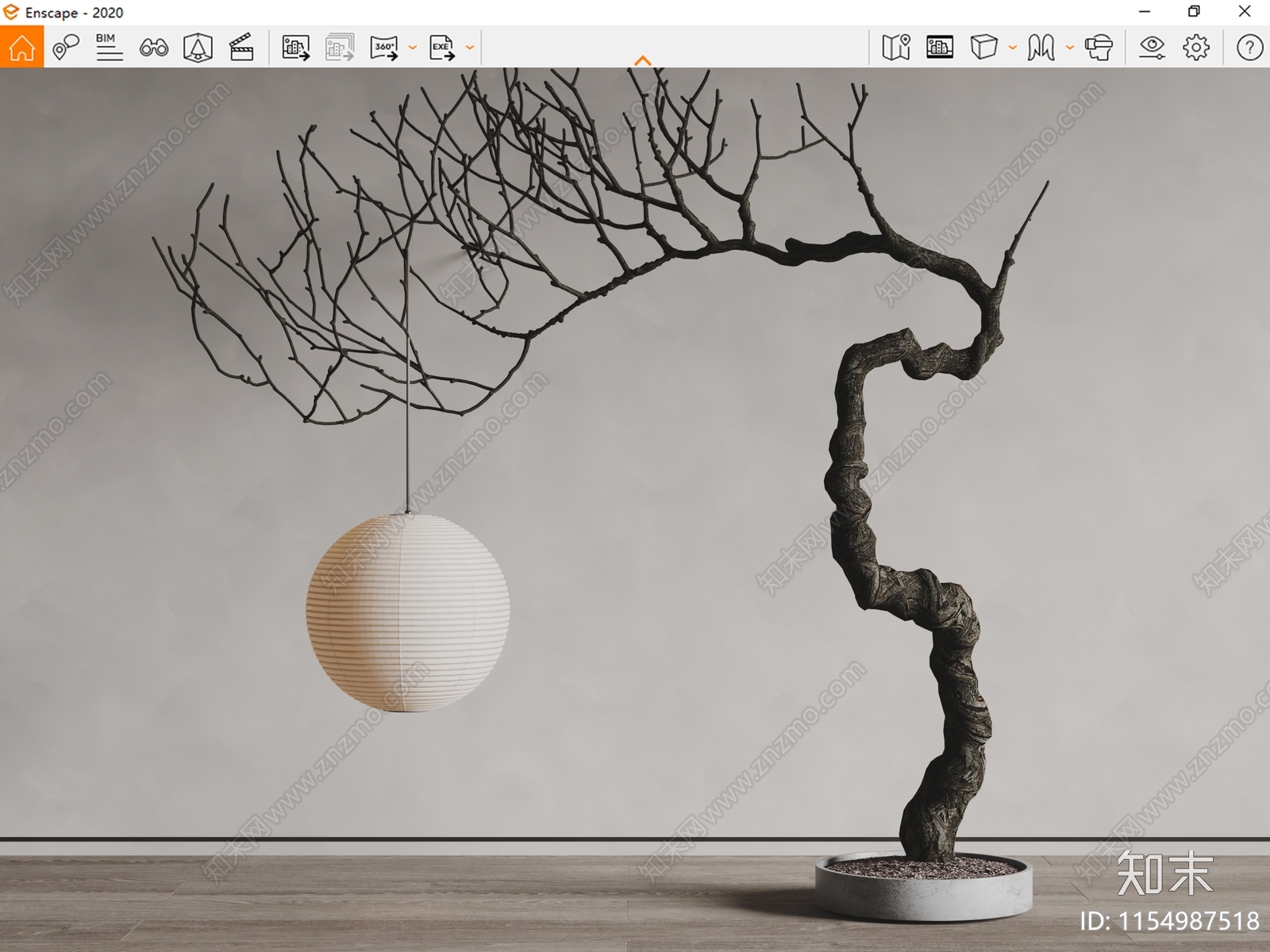Open the asset library tree icon

(198, 48)
